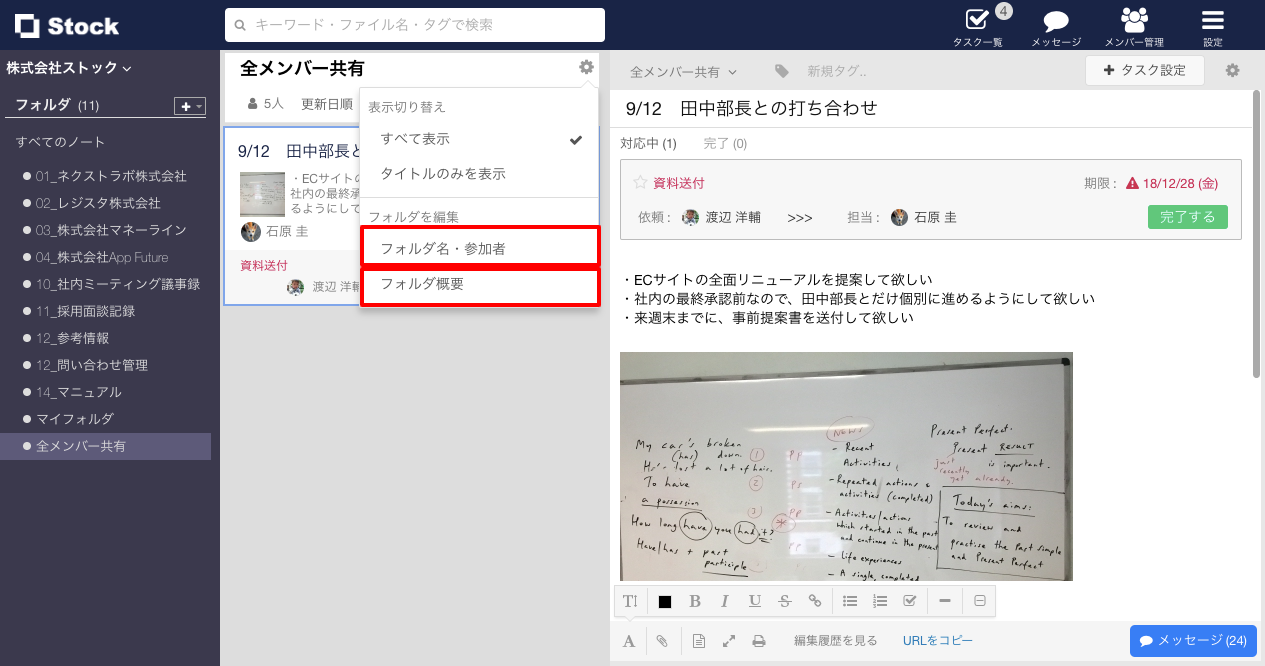The image size is (1265, 666).
Task: Click the paperclip attach file icon
Action: coord(661,641)
